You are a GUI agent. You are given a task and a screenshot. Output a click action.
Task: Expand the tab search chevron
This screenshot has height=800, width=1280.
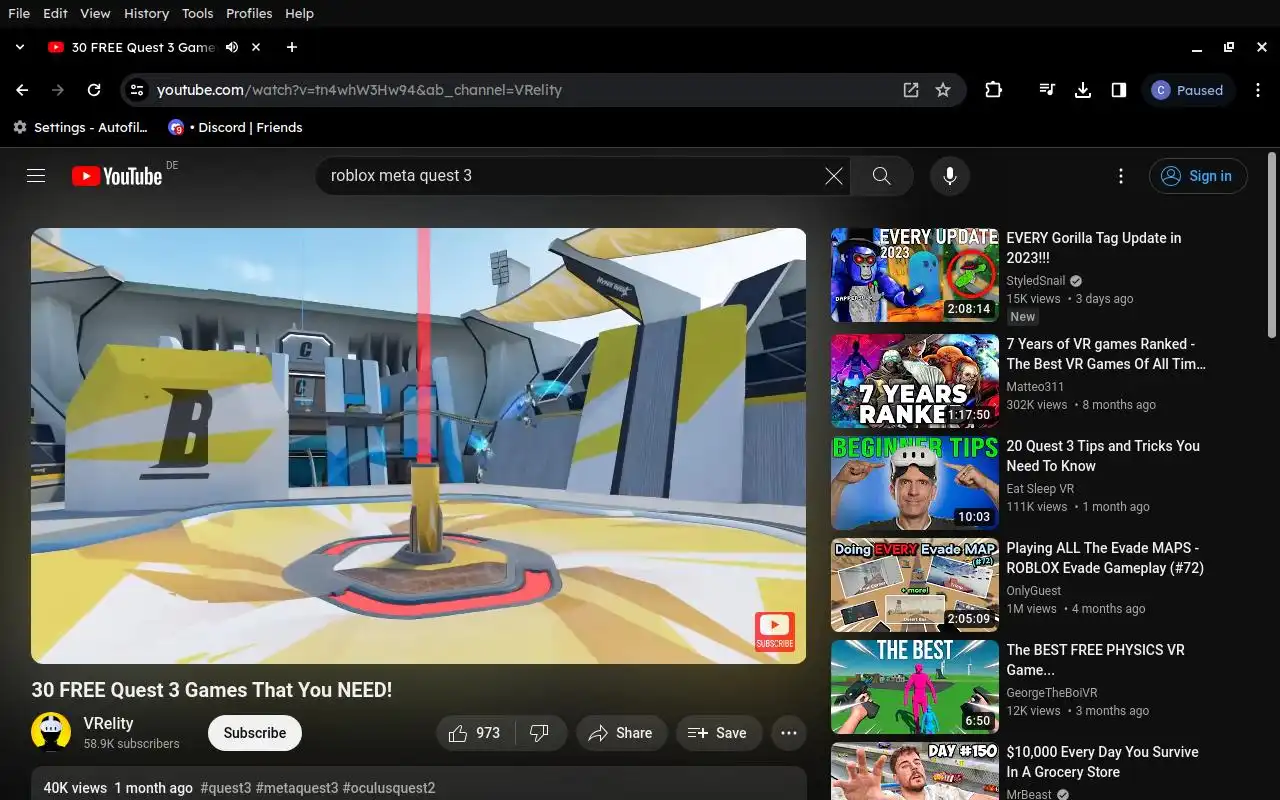point(19,47)
